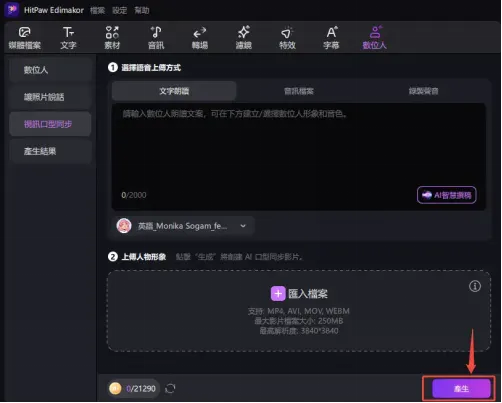Click the HitPaw Edimakor logo
Viewport: 502px width, 403px height.
click(12, 9)
